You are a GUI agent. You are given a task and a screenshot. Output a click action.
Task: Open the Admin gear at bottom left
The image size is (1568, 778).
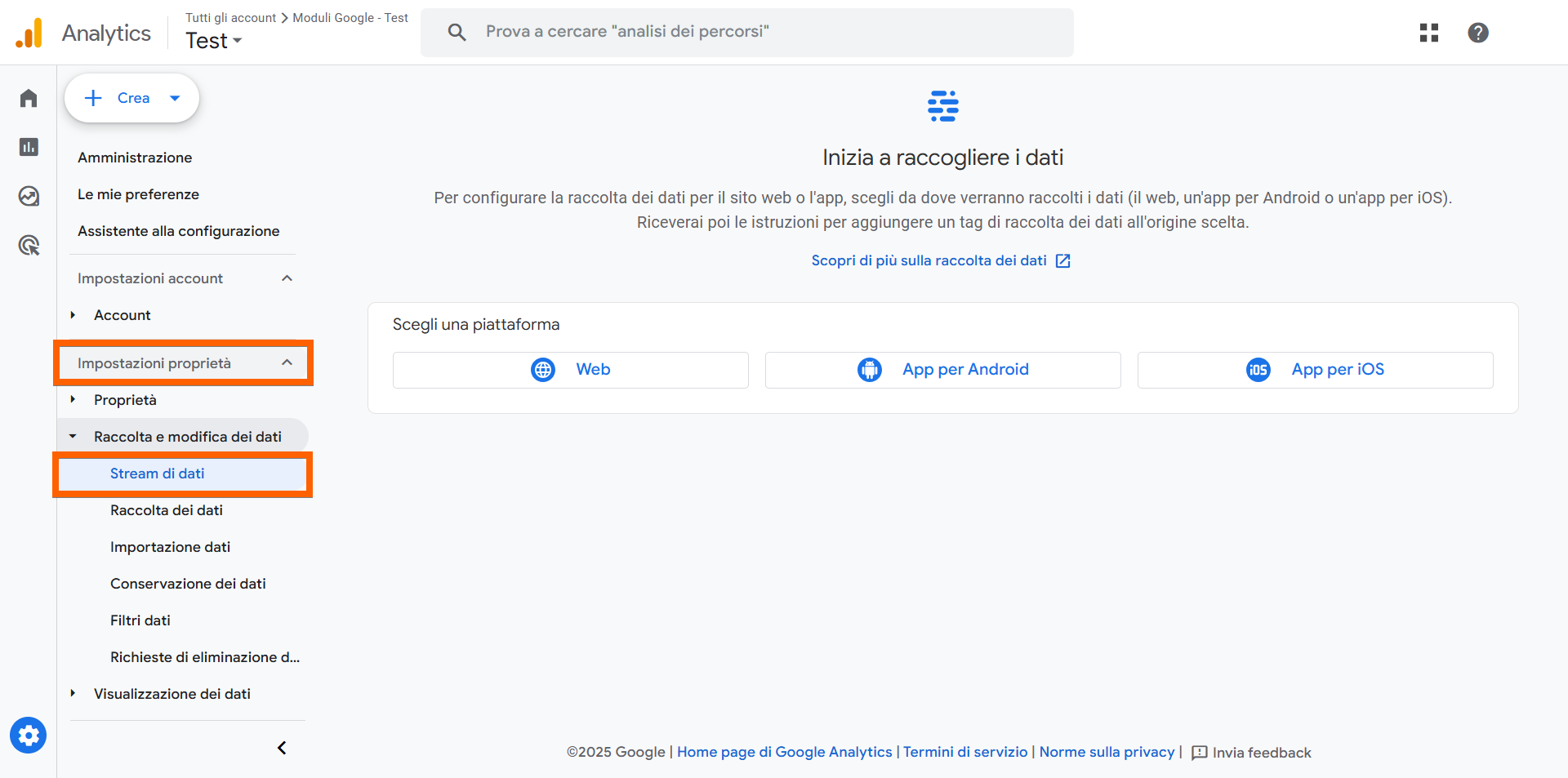(28, 735)
